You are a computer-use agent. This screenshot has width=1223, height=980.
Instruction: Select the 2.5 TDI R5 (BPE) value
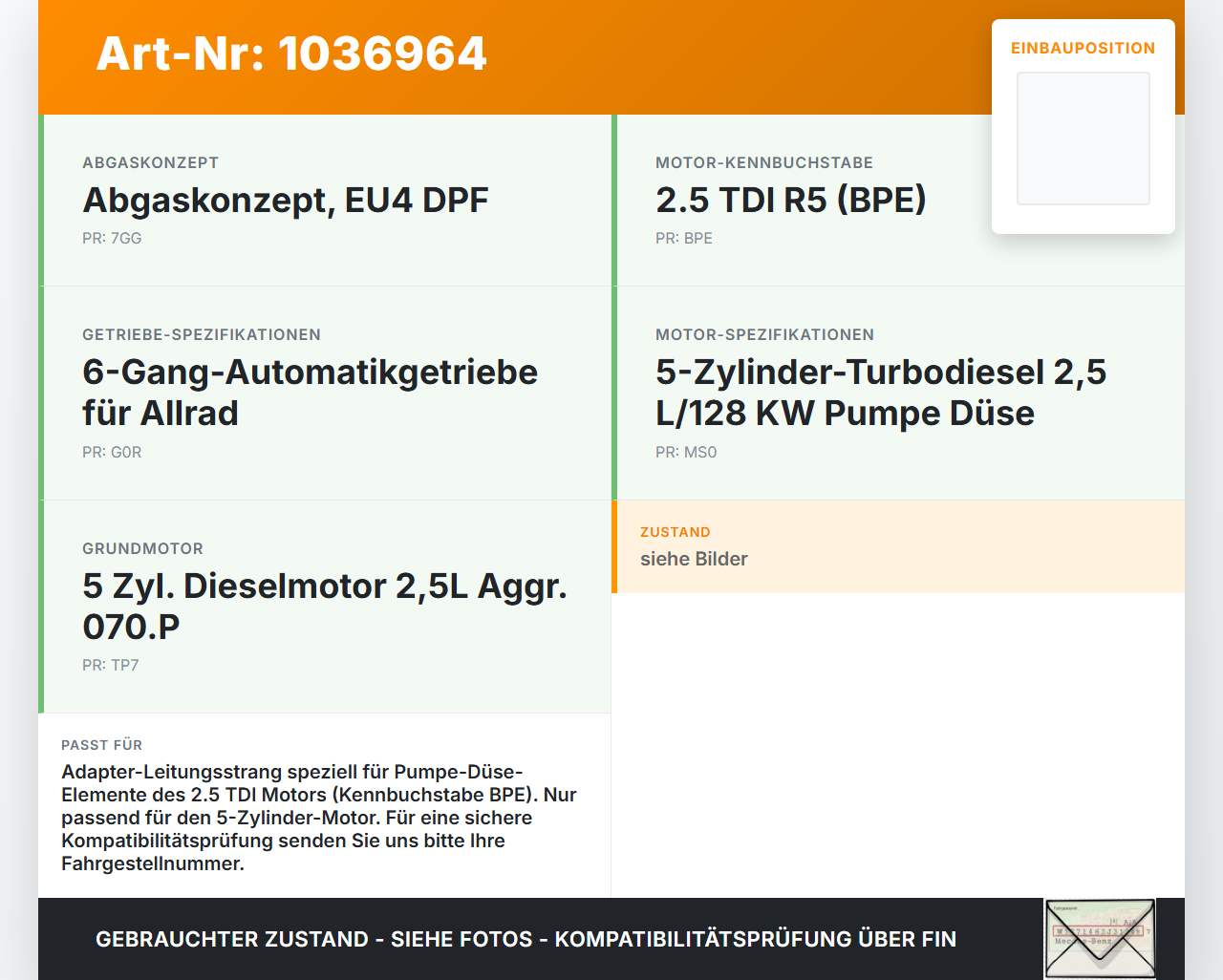click(791, 200)
